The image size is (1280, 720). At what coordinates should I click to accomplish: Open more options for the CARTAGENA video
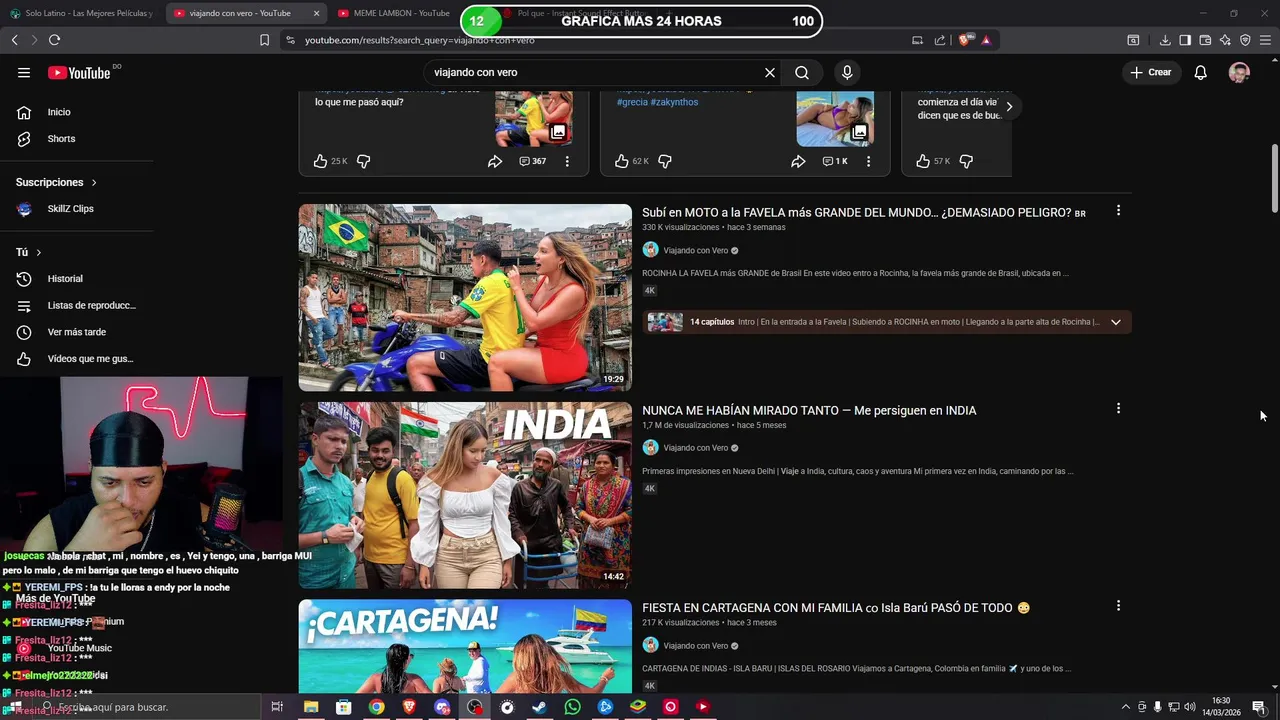pos(1118,606)
